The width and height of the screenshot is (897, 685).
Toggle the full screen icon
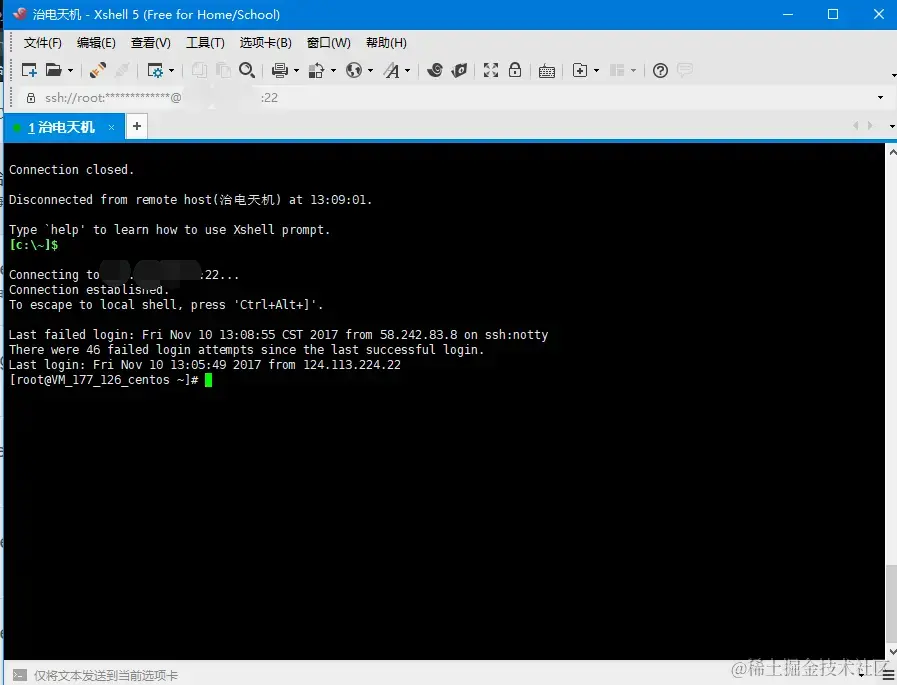point(491,70)
